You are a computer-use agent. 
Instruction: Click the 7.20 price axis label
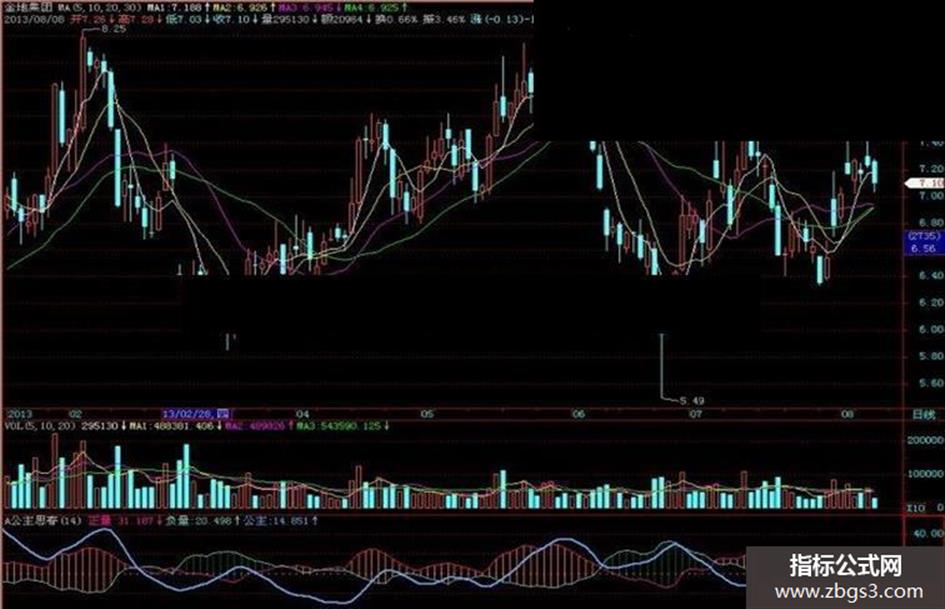(932, 169)
